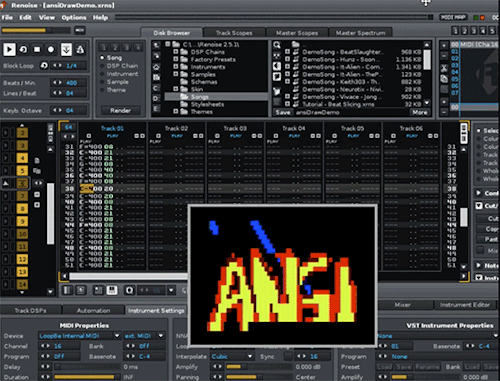Expand the Factory Presets folder
This screenshot has width=500, height=381.
(176, 59)
